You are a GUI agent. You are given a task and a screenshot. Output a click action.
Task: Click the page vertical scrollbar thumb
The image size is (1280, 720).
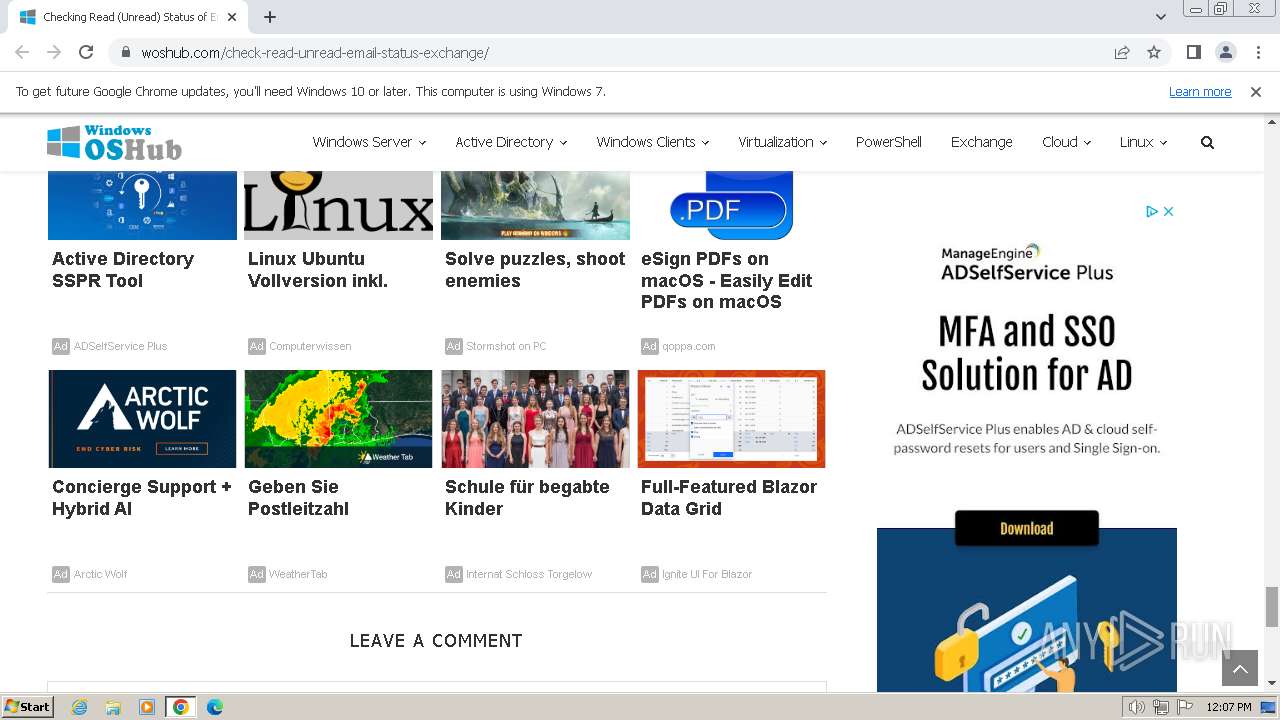click(x=1272, y=606)
